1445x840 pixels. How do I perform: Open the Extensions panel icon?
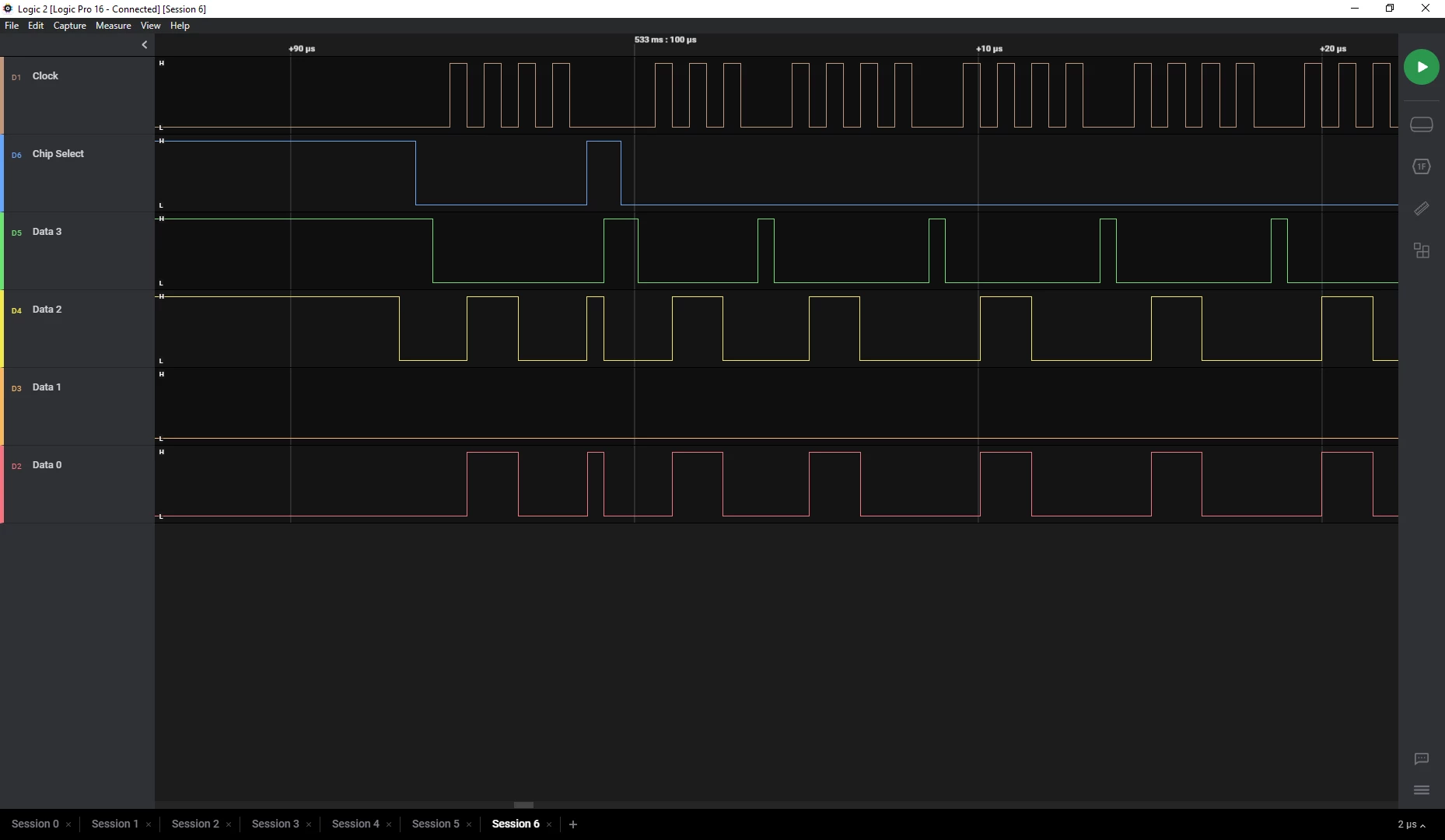(x=1421, y=250)
